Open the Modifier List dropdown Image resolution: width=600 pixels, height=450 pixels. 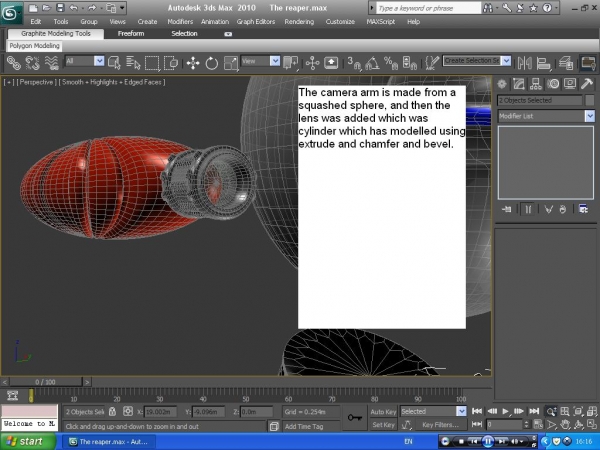click(590, 116)
